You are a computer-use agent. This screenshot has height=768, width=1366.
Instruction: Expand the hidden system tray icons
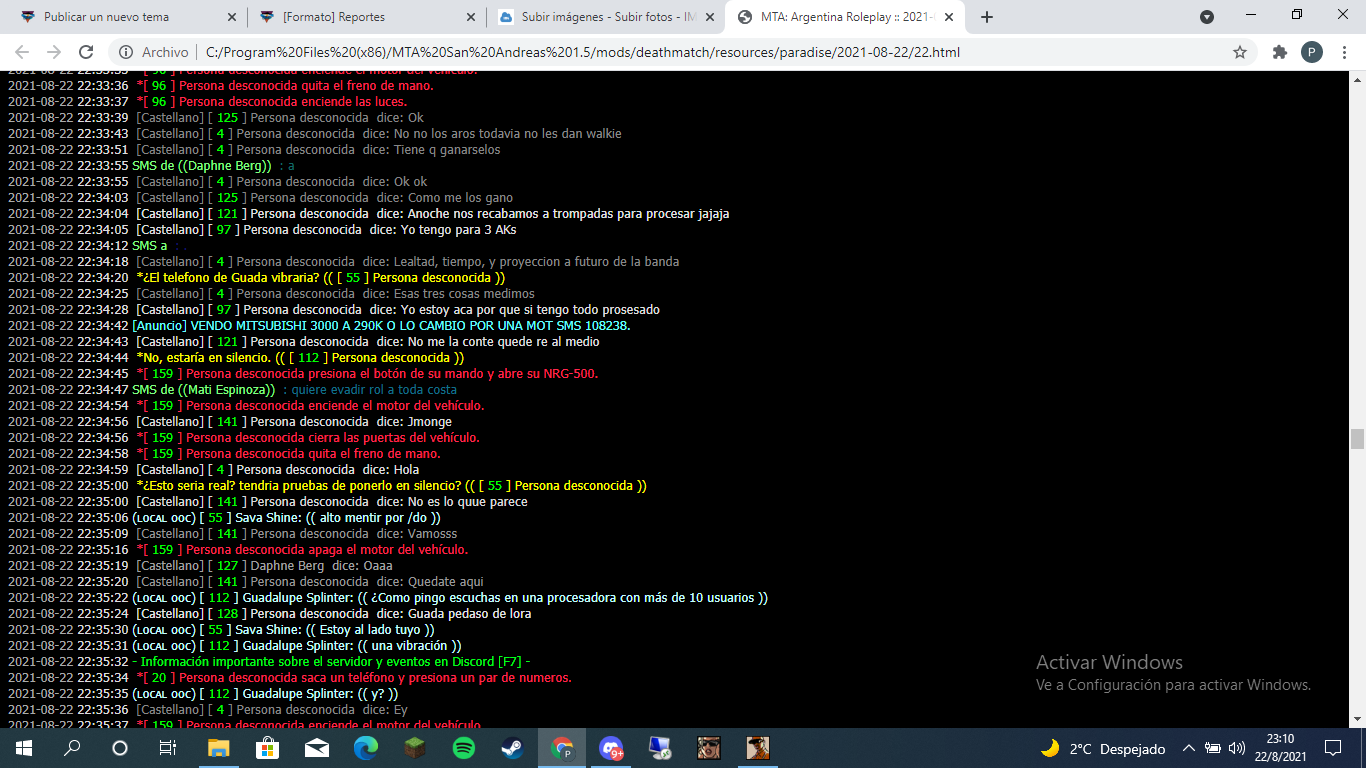point(1188,748)
